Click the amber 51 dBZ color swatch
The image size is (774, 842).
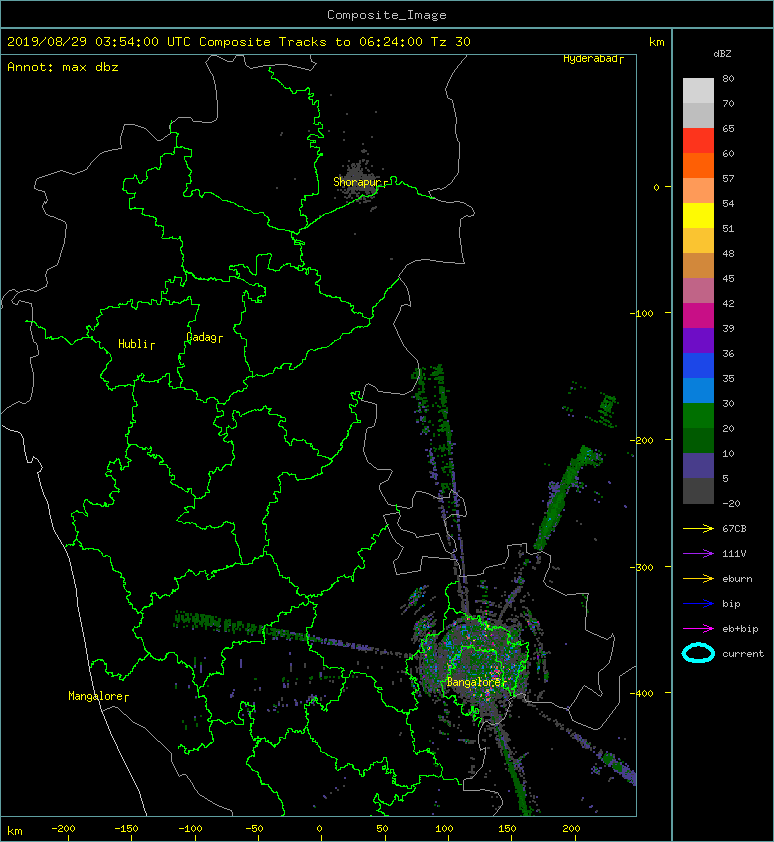pos(698,241)
